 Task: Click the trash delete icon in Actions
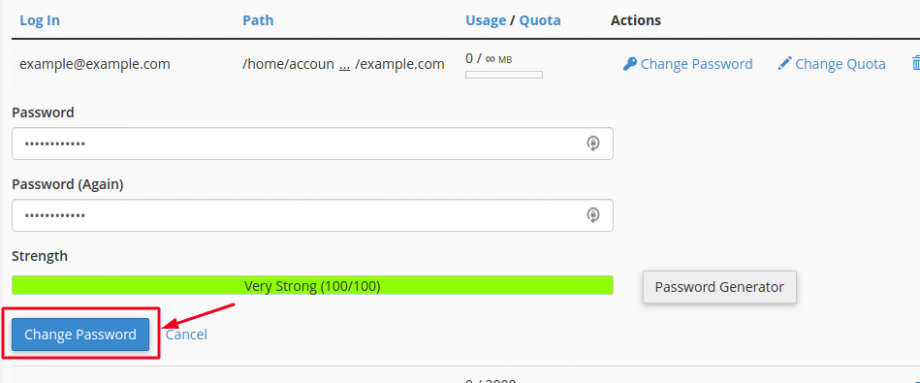tap(915, 63)
